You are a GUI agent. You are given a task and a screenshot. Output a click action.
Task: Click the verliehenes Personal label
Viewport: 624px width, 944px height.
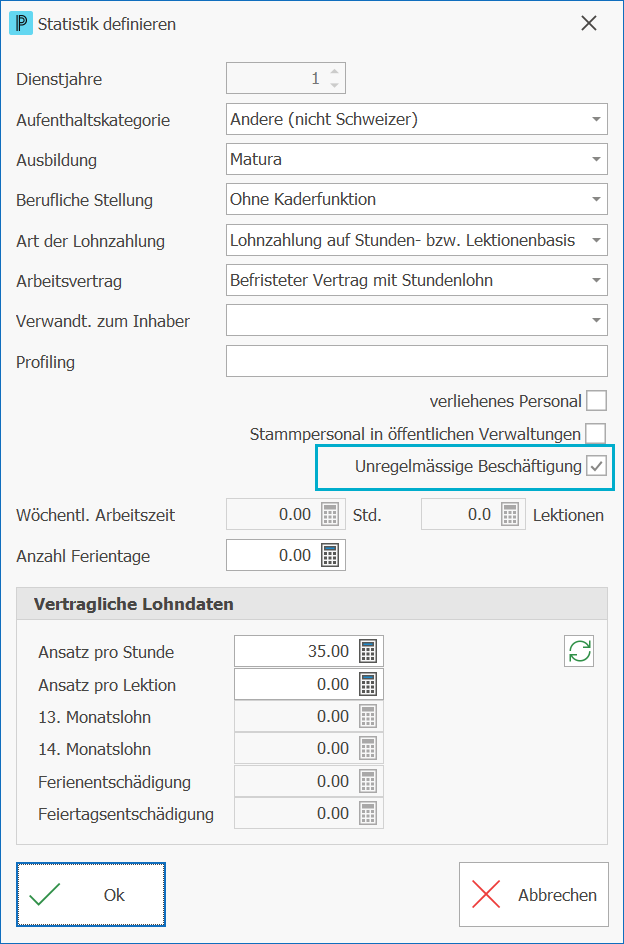tap(505, 402)
